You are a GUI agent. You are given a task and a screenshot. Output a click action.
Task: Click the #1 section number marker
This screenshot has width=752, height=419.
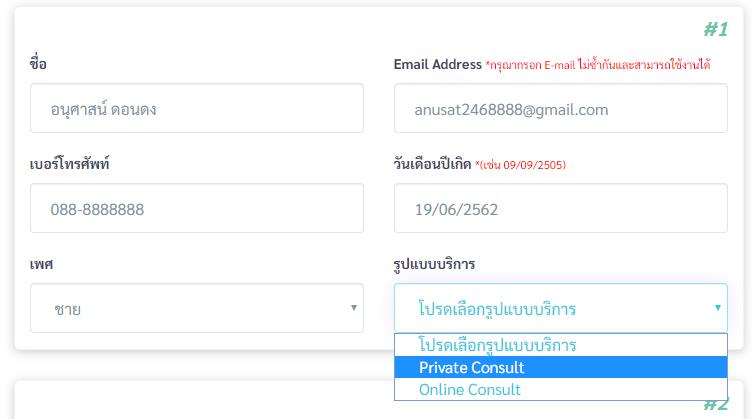pyautogui.click(x=716, y=30)
